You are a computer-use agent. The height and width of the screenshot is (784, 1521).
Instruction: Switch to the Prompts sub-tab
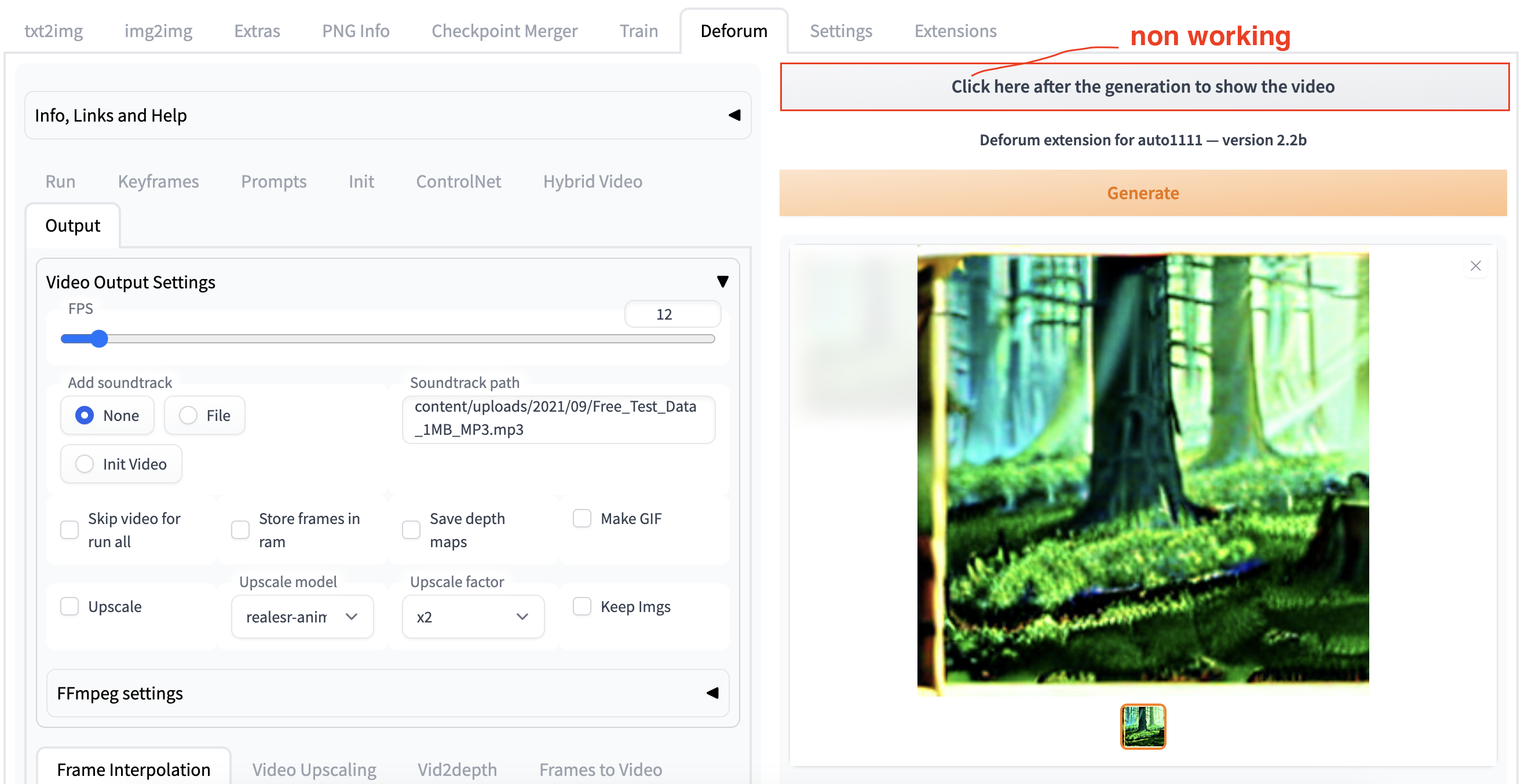tap(273, 181)
